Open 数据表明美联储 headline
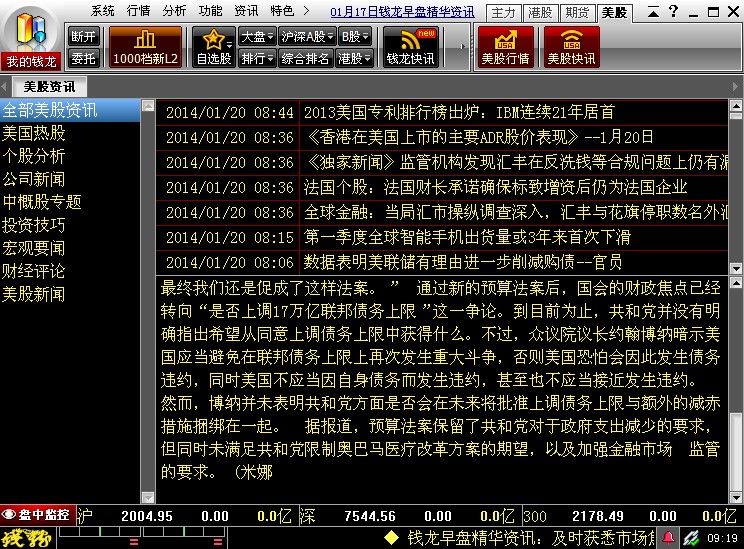The height and width of the screenshot is (549, 744). tap(442, 262)
